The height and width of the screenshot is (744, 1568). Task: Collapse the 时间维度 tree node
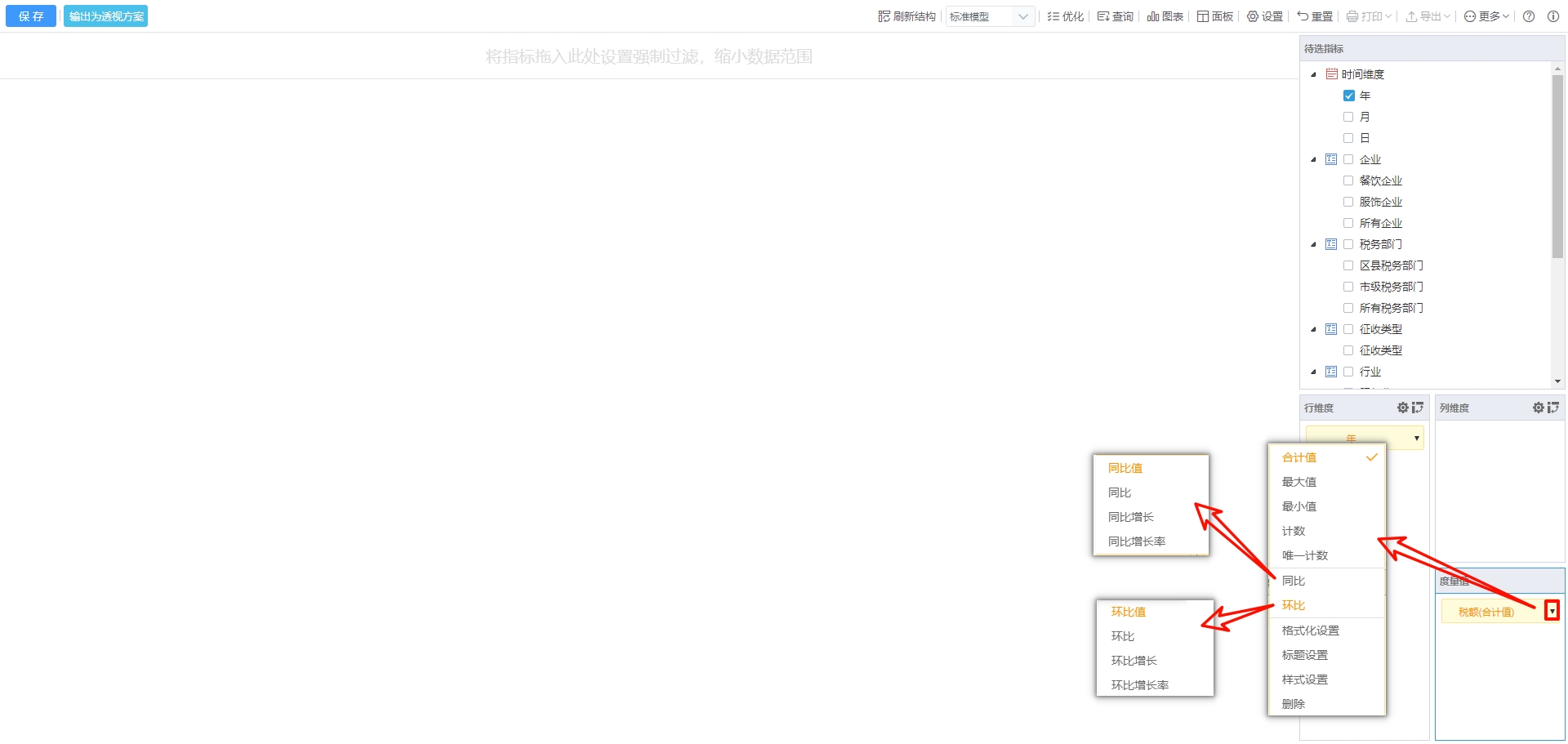pos(1313,74)
